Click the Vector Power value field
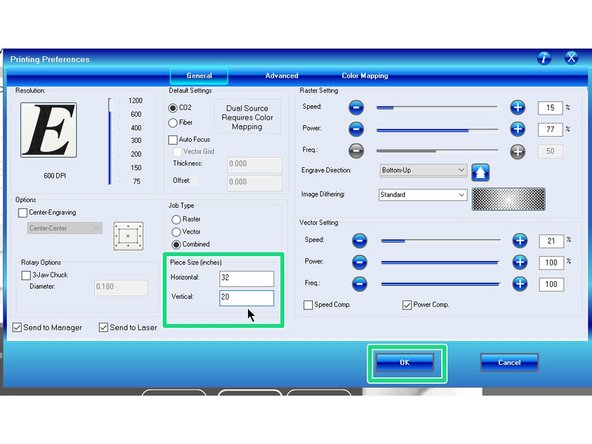592x444 pixels. [x=552, y=262]
